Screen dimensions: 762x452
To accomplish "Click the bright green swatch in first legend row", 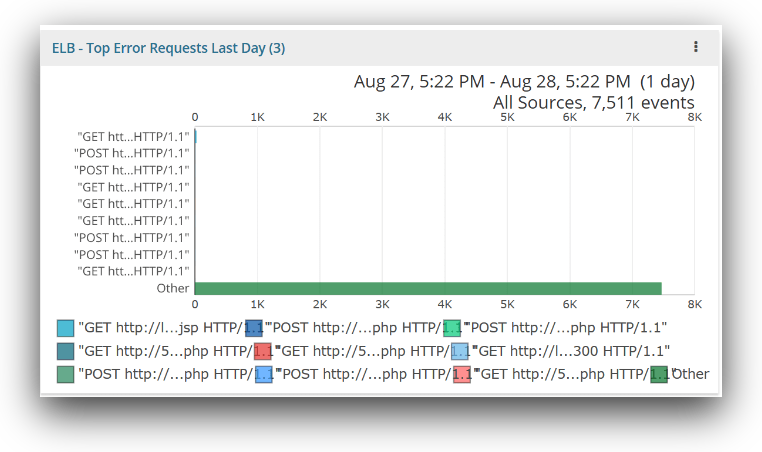I will pyautogui.click(x=452, y=328).
